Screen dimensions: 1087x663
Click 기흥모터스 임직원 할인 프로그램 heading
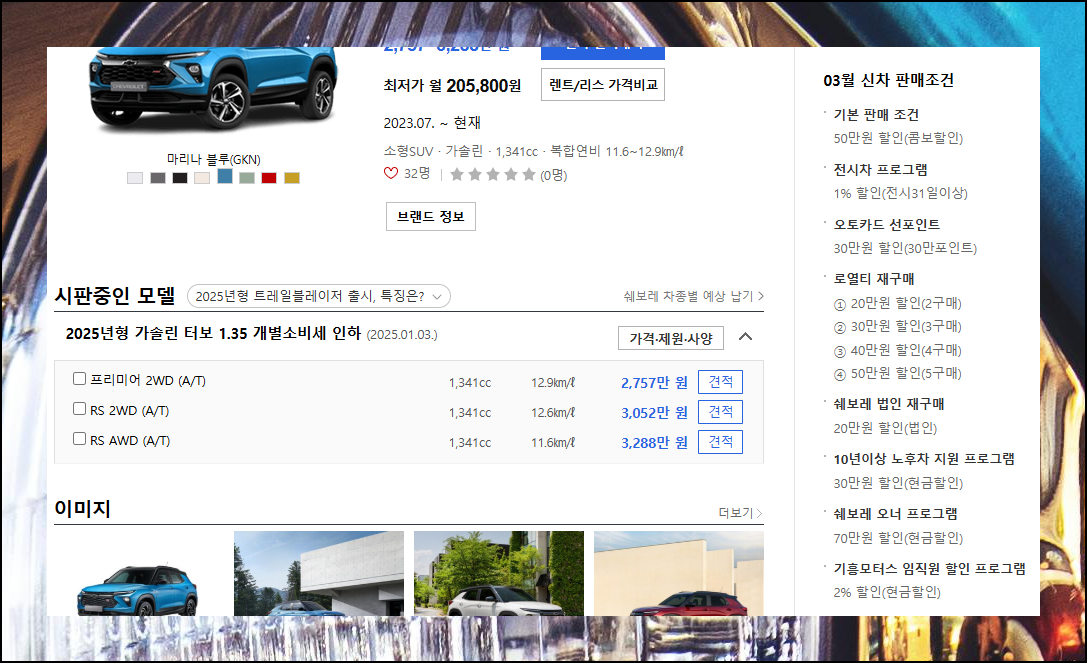[930, 568]
